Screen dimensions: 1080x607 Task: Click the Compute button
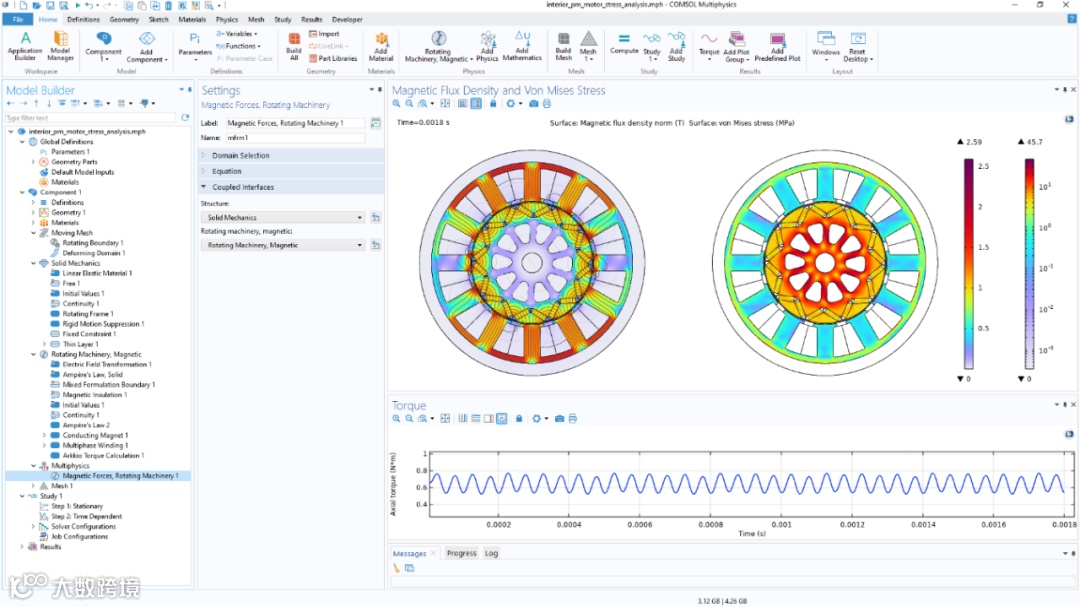(x=624, y=44)
